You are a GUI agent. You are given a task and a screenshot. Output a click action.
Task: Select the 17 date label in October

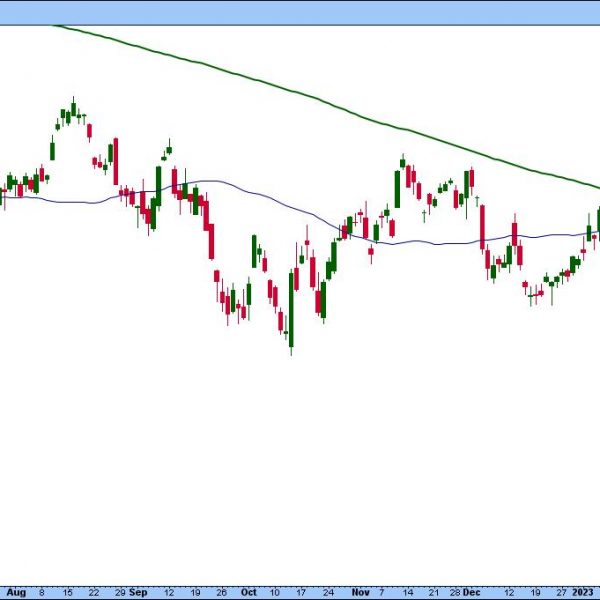click(x=301, y=592)
